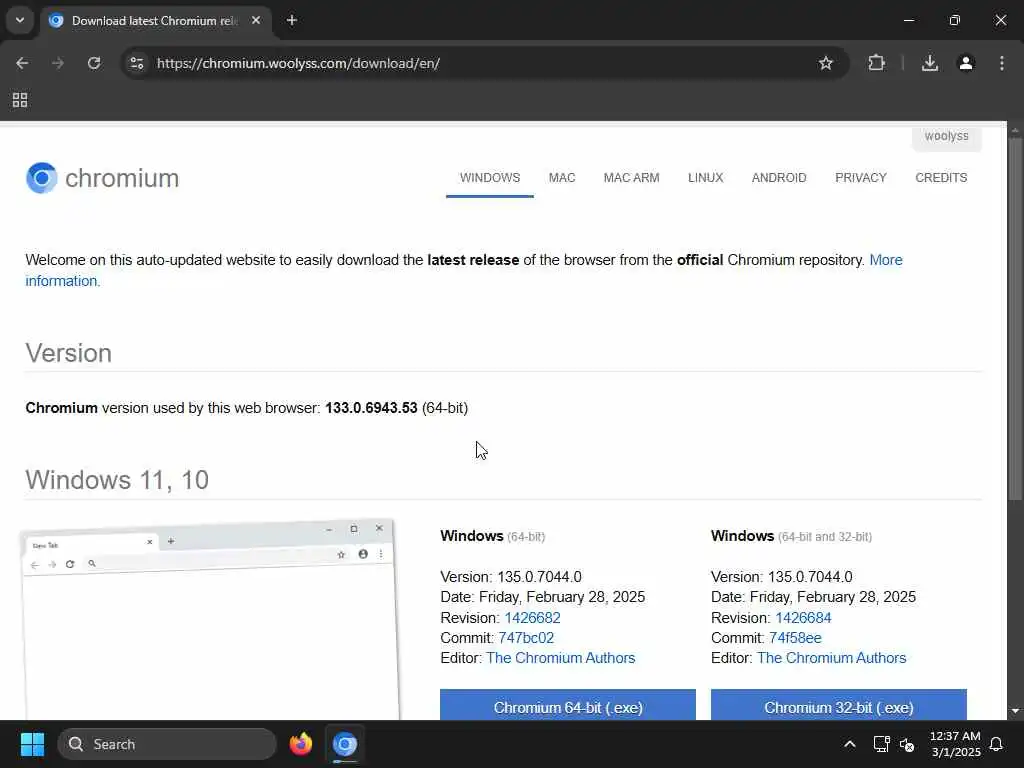
Task: Click the page vertical scrollbar thumb
Action: click(1015, 320)
